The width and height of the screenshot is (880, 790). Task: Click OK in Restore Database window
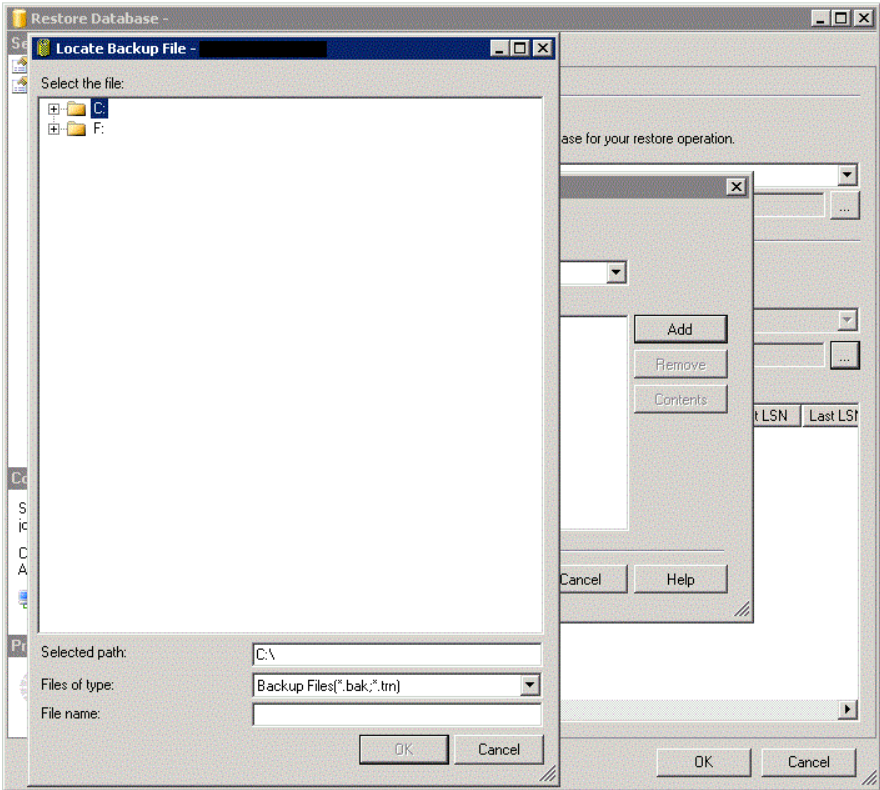pyautogui.click(x=704, y=762)
